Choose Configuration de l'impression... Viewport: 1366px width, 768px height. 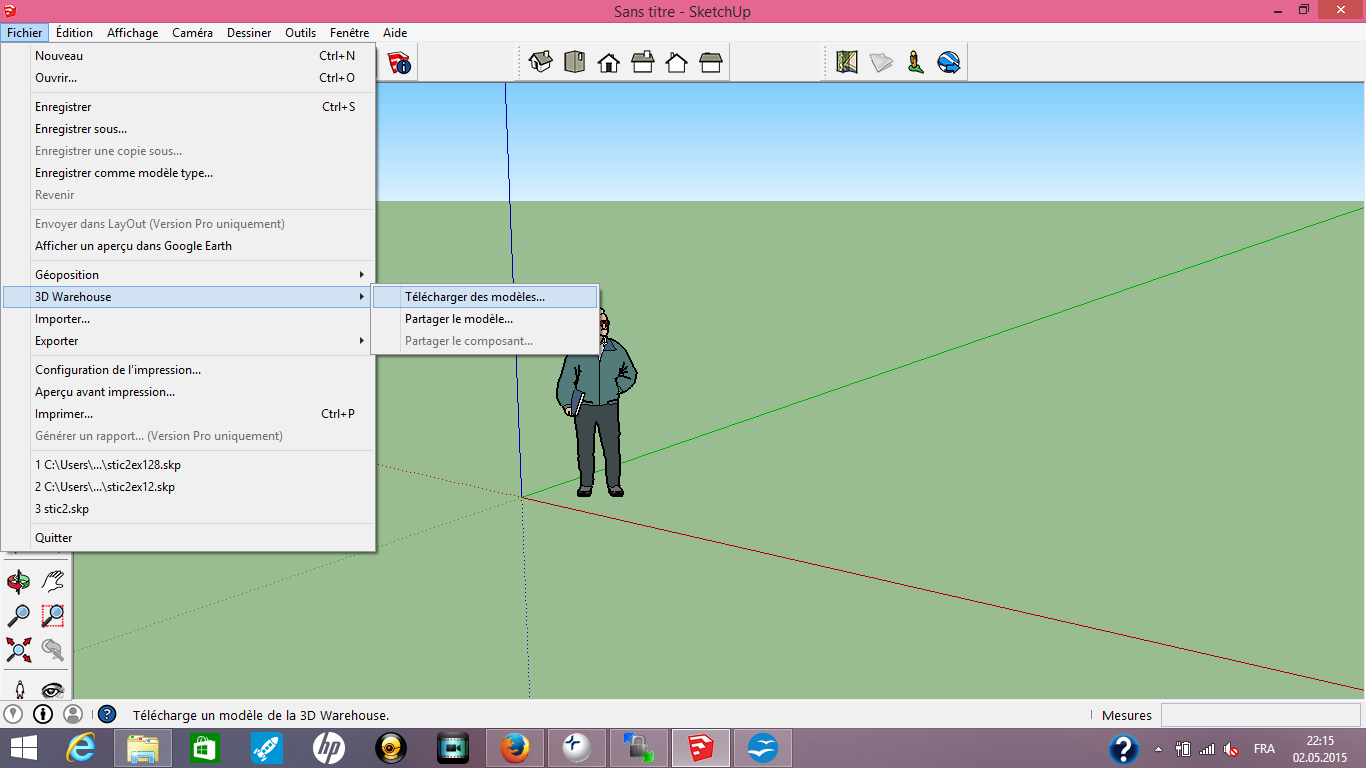189,370
